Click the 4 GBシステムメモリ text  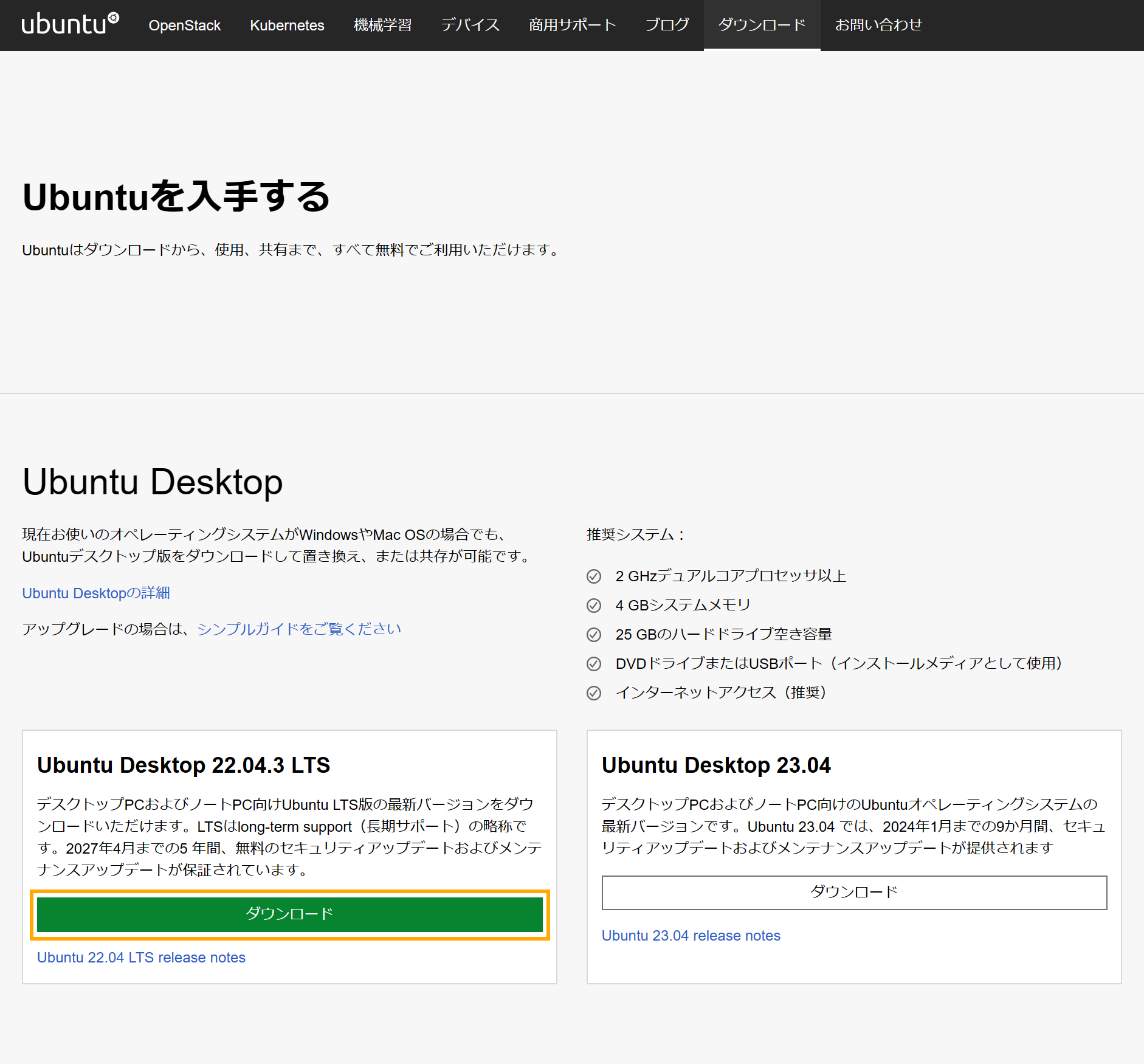pyautogui.click(x=683, y=605)
